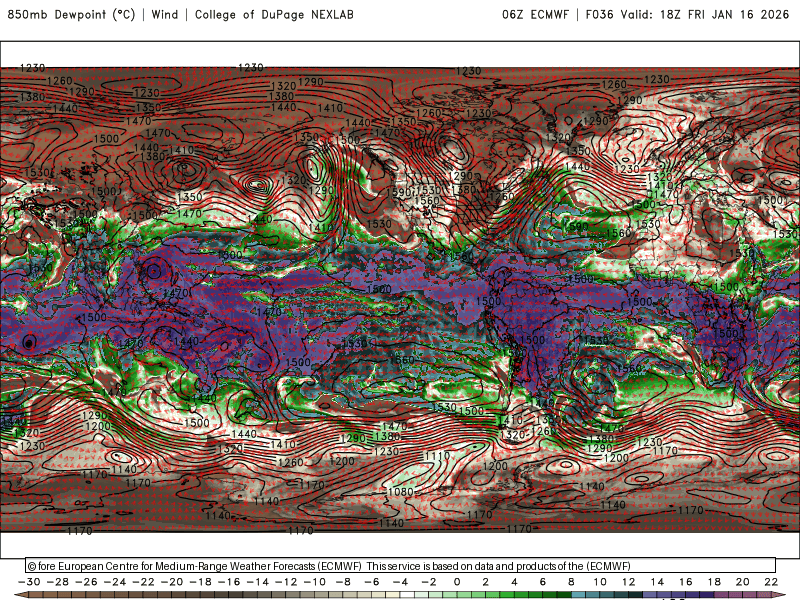Click the legend value '-24'
The height and width of the screenshot is (600, 800).
click(x=115, y=582)
